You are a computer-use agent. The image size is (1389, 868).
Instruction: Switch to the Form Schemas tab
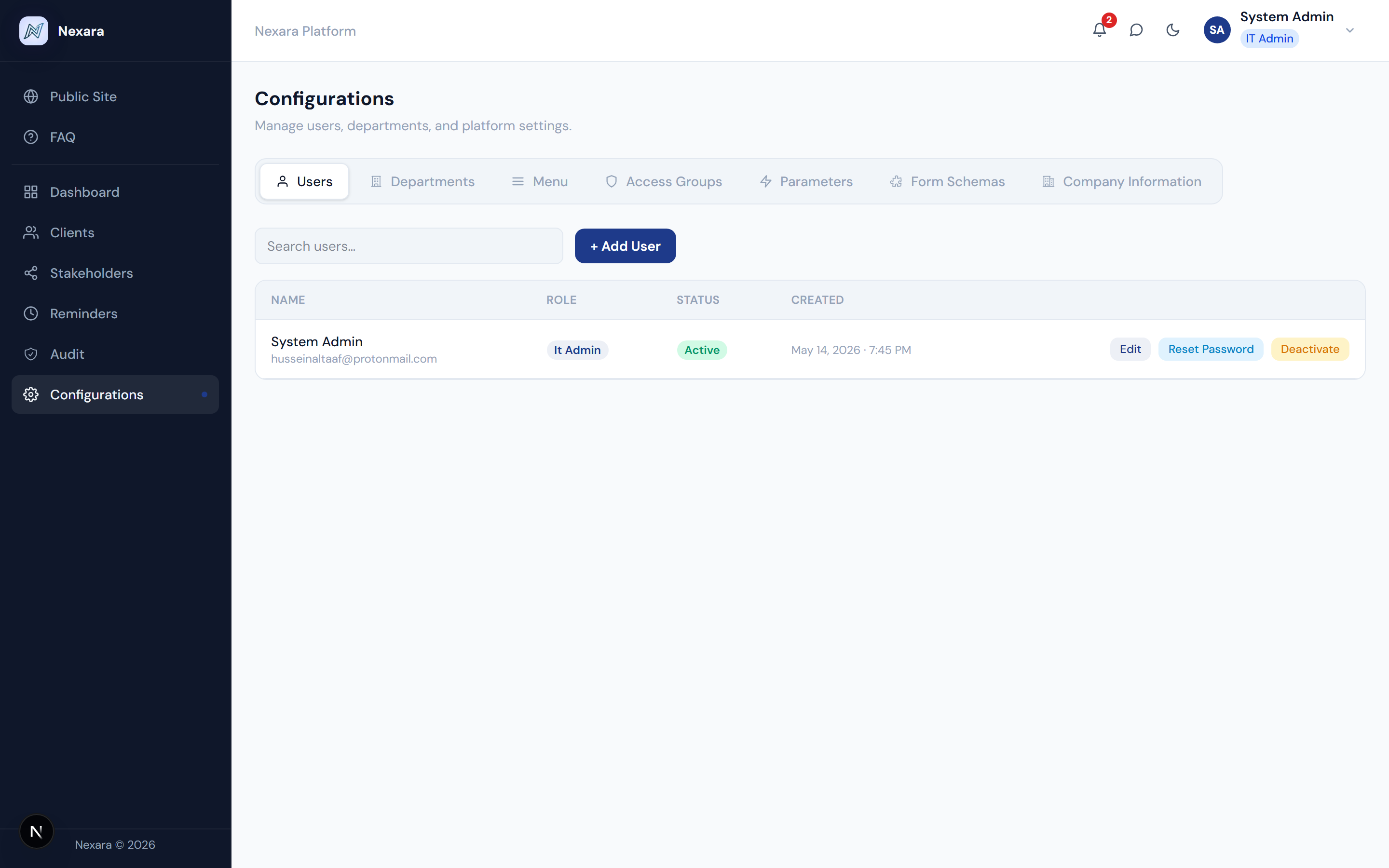point(948,181)
